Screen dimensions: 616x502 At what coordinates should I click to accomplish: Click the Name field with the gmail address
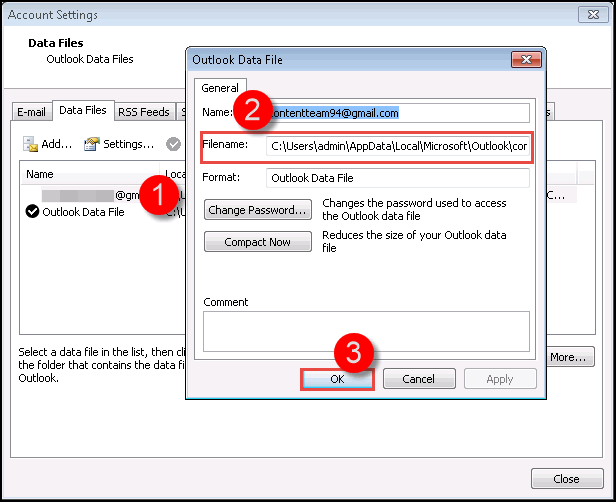(400, 113)
